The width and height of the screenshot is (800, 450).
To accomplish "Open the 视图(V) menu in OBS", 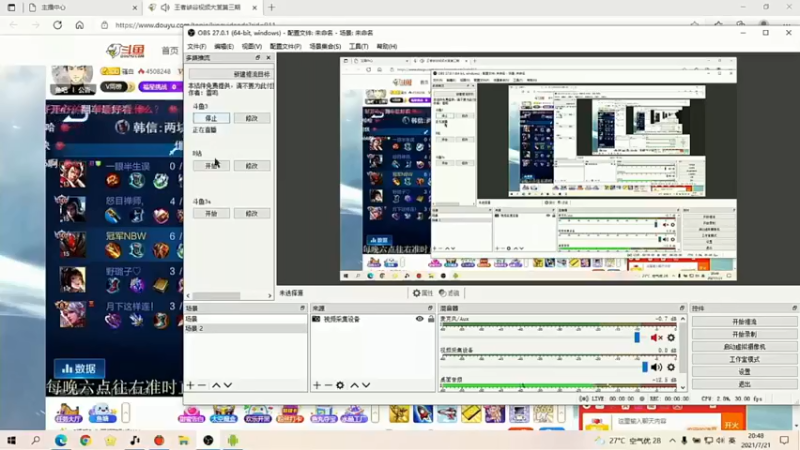I will coord(252,46).
